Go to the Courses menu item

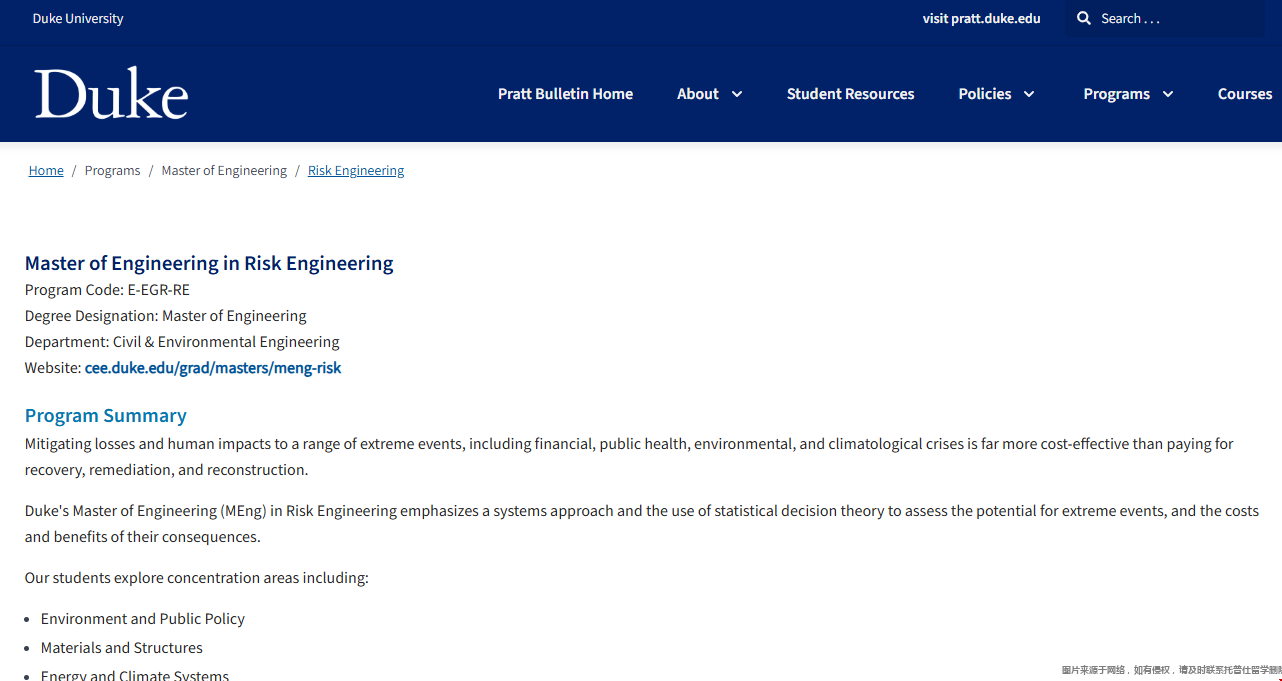1244,94
